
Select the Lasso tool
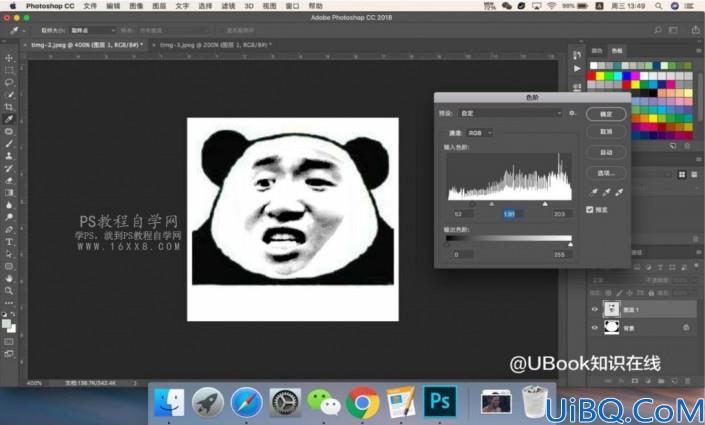point(9,82)
